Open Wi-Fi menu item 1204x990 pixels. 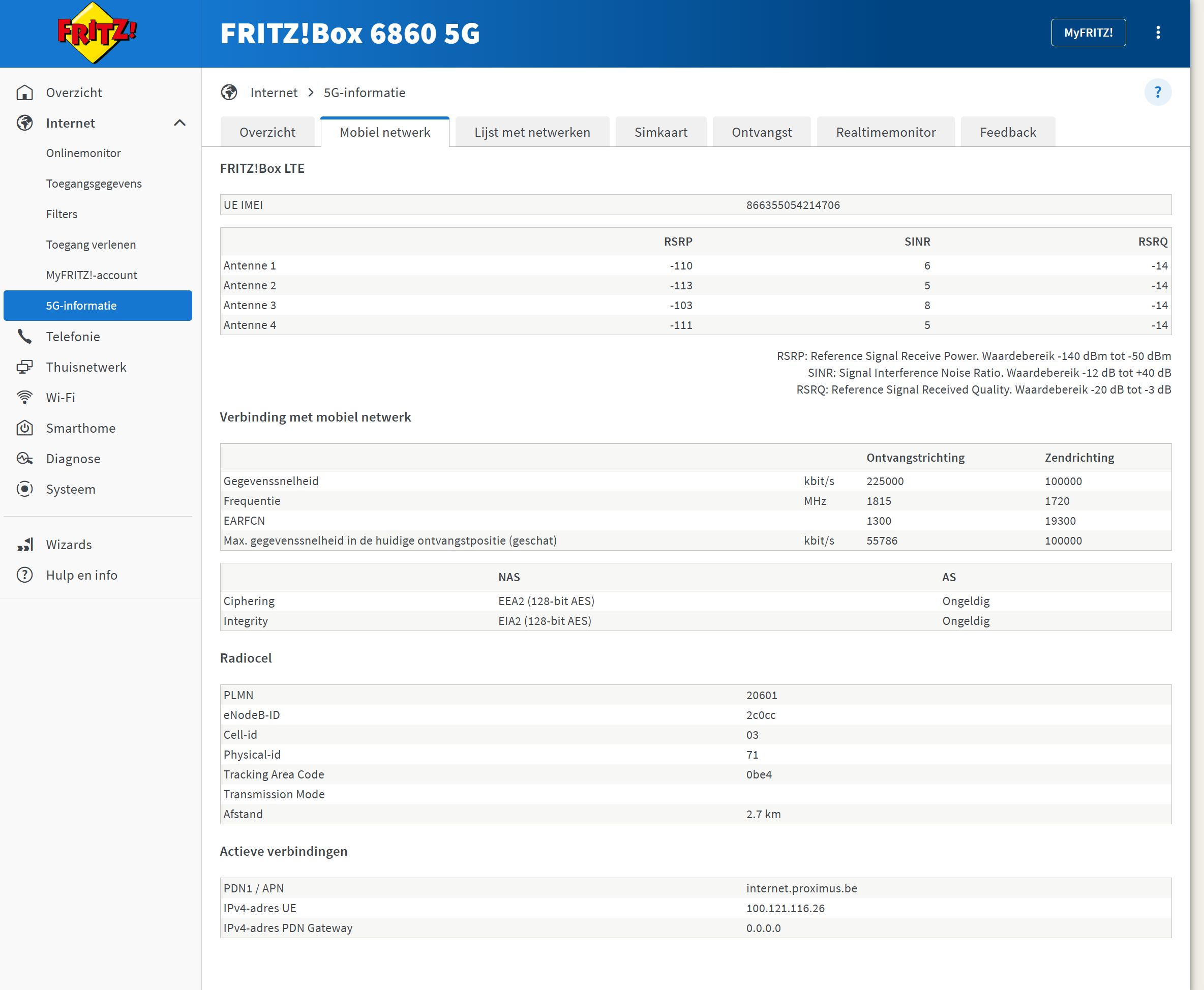[61, 398]
